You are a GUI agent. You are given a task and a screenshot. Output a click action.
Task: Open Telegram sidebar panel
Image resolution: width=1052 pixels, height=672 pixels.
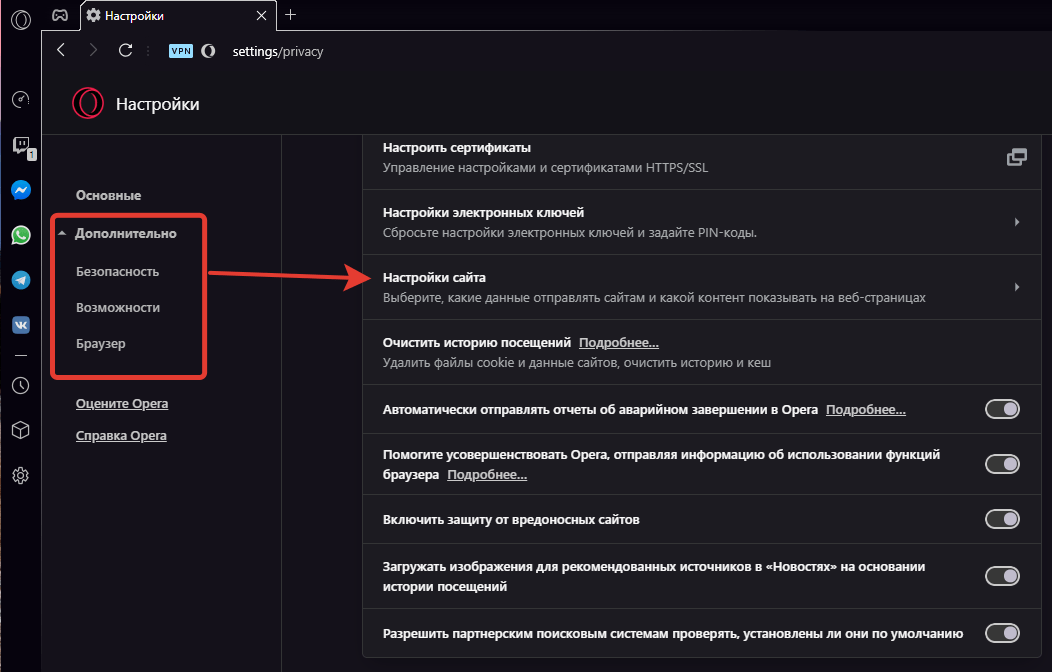pos(20,280)
